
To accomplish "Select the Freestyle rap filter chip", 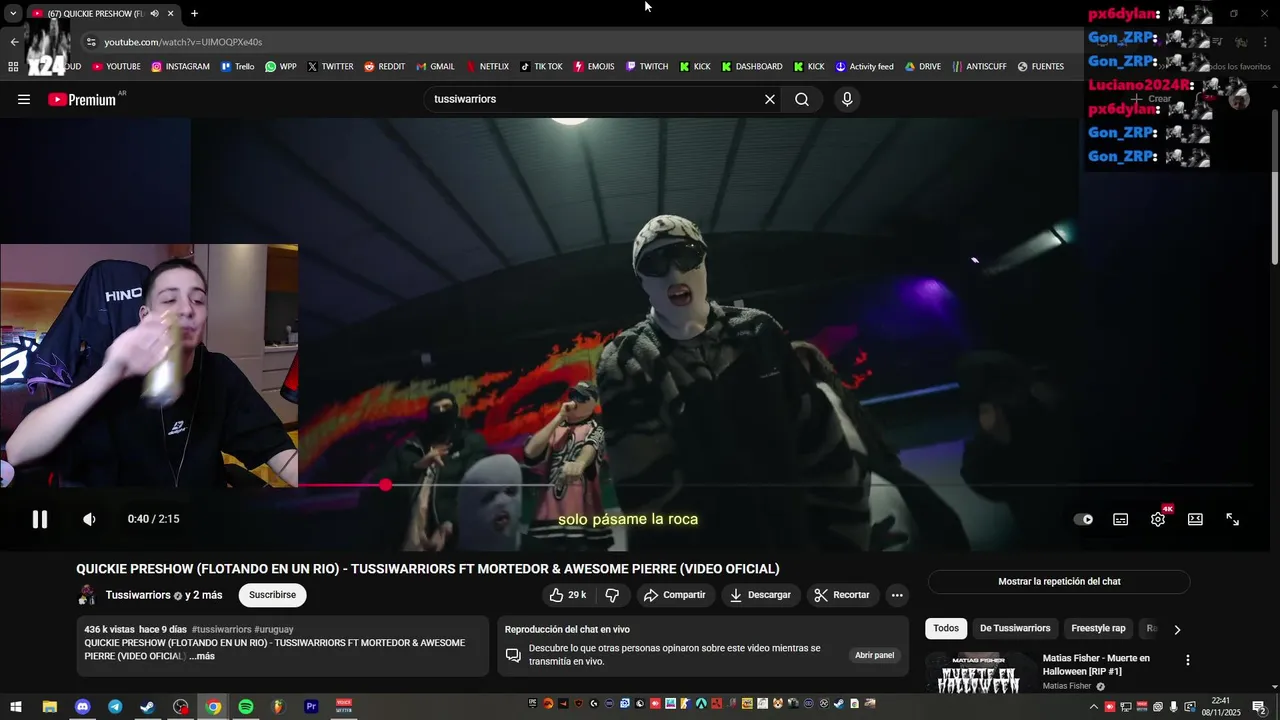I will point(1098,628).
